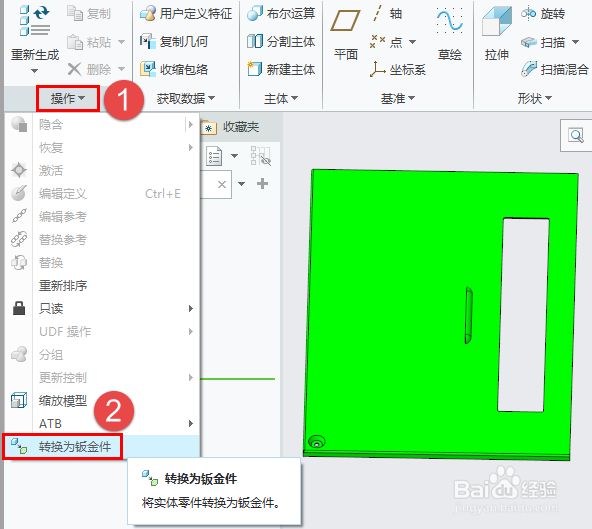This screenshot has height=529, width=592.
Task: Open the 操作 (Operations) group dropdown
Action: [x=68, y=99]
